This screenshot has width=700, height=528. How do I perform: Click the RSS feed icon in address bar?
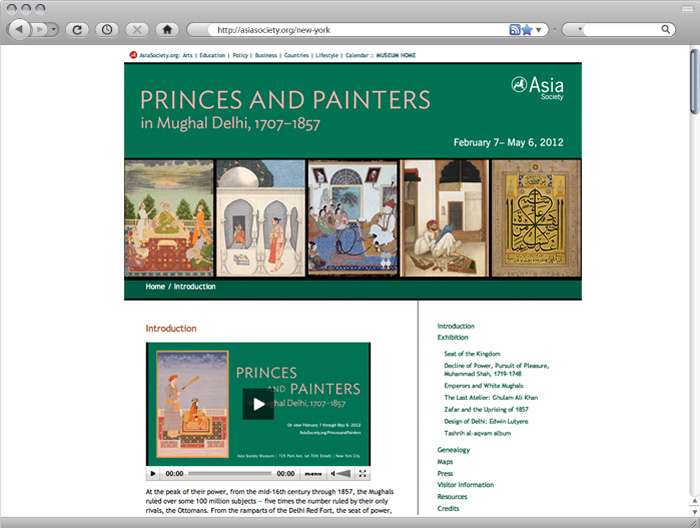click(x=515, y=30)
